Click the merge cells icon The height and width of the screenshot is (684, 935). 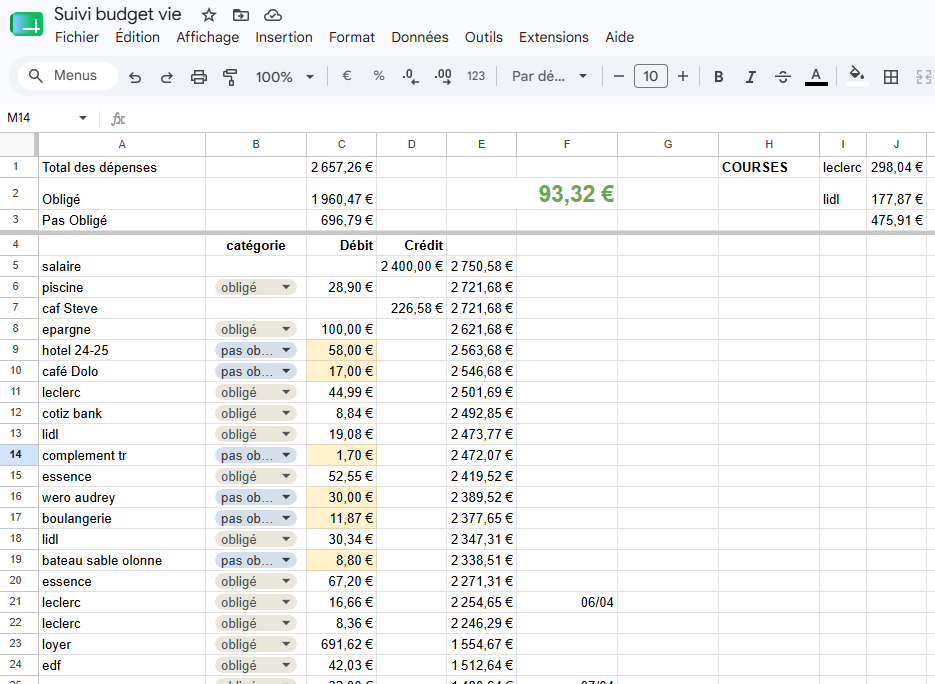(x=924, y=76)
